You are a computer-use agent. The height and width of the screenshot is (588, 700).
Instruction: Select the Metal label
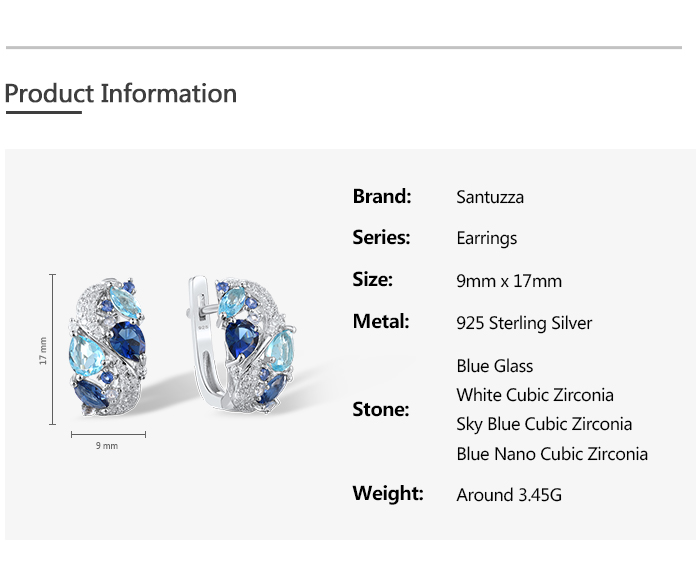coord(381,321)
